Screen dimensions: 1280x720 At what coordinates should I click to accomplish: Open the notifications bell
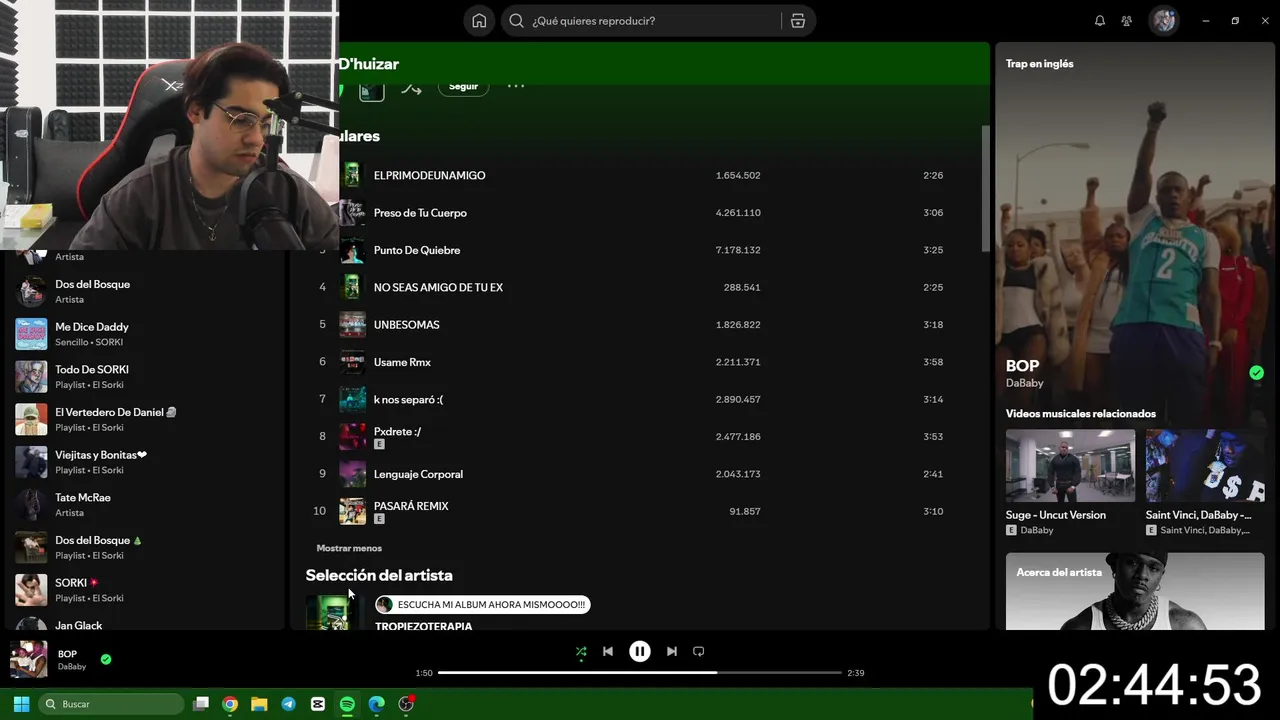coord(1100,21)
